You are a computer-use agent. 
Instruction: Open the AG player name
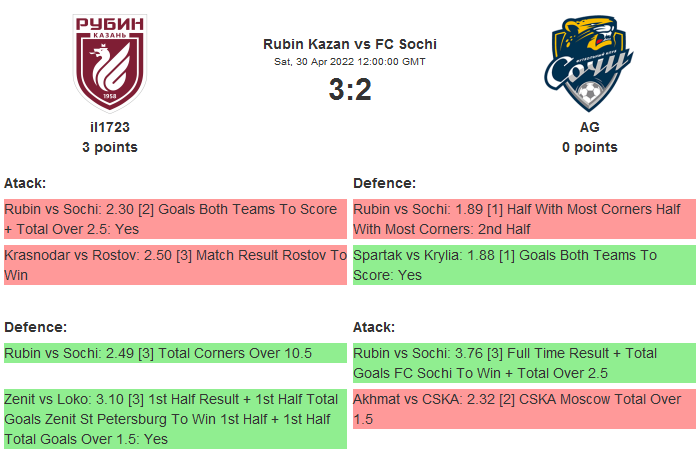(x=589, y=127)
